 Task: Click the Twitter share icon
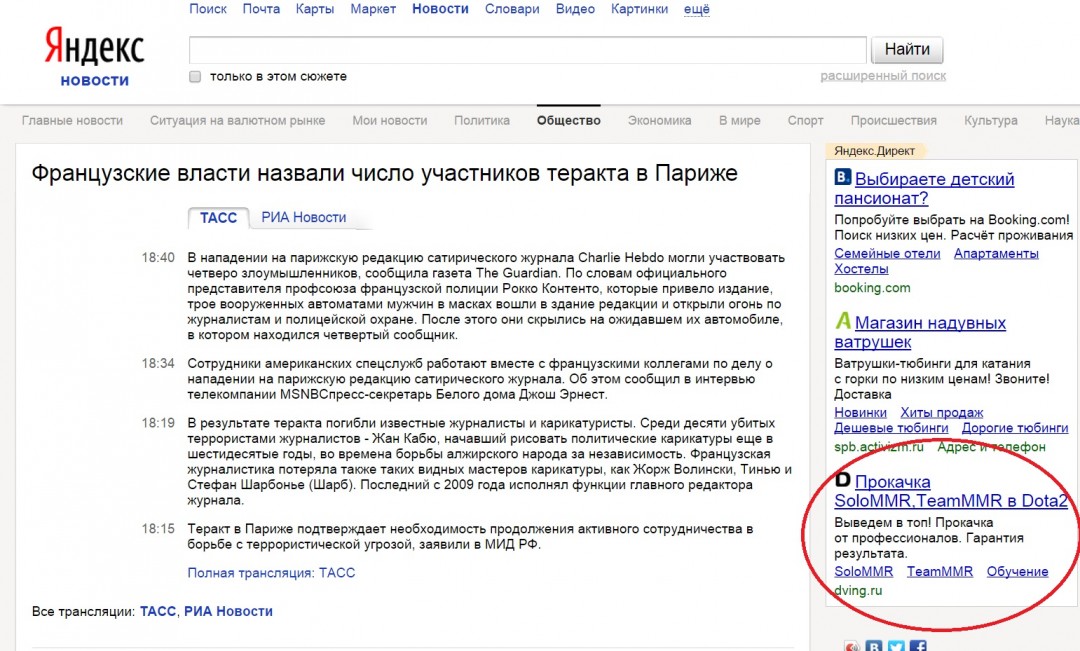[897, 646]
